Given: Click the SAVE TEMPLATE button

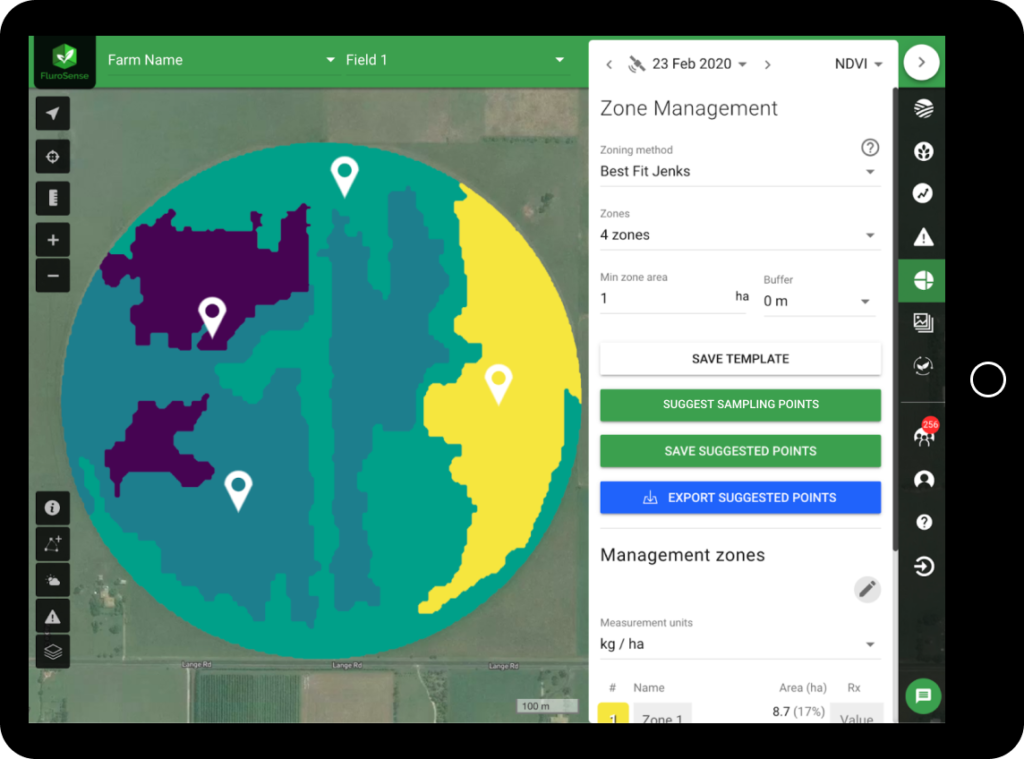Looking at the screenshot, I should point(740,359).
